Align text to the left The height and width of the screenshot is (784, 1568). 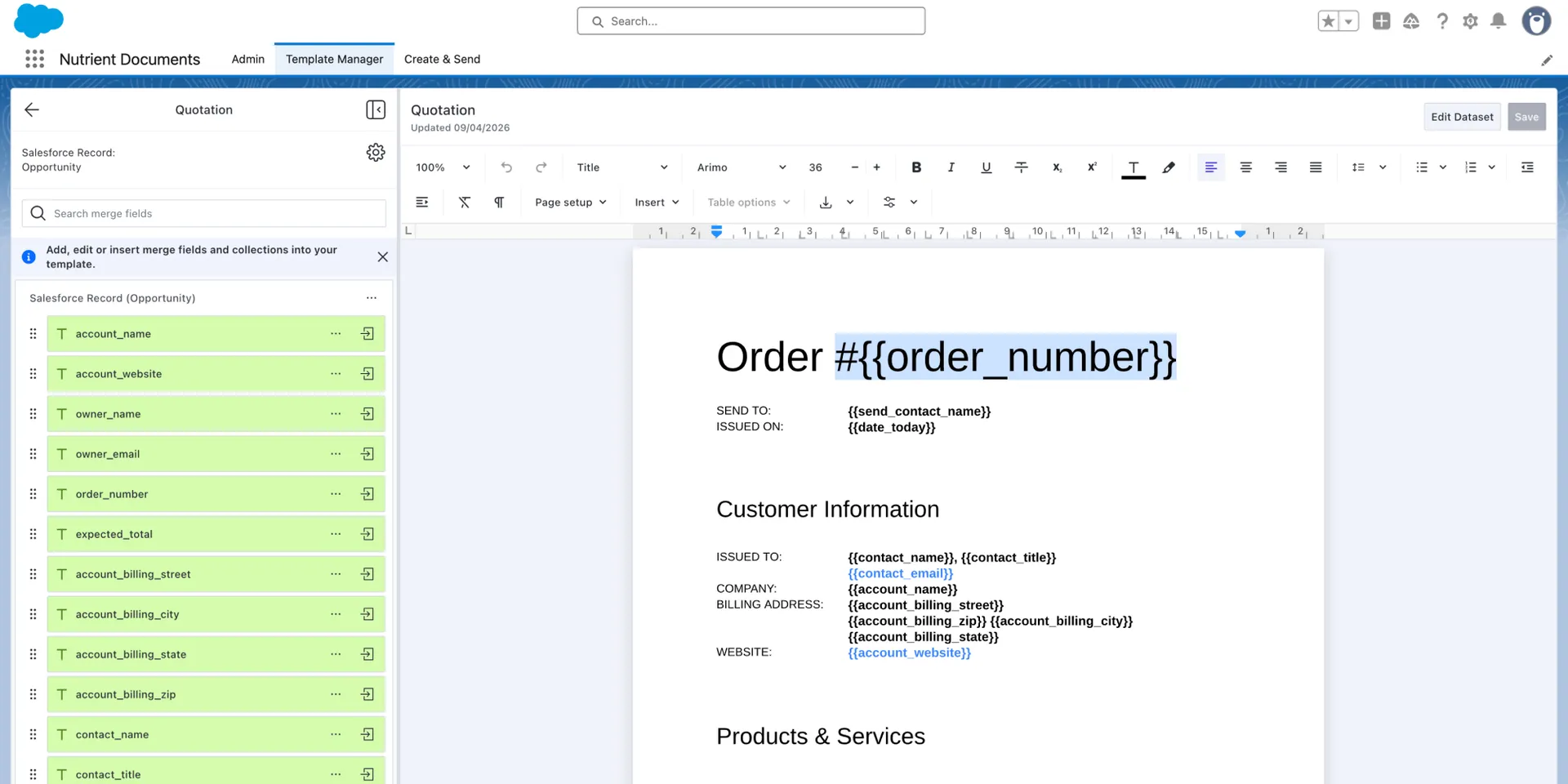point(1211,167)
